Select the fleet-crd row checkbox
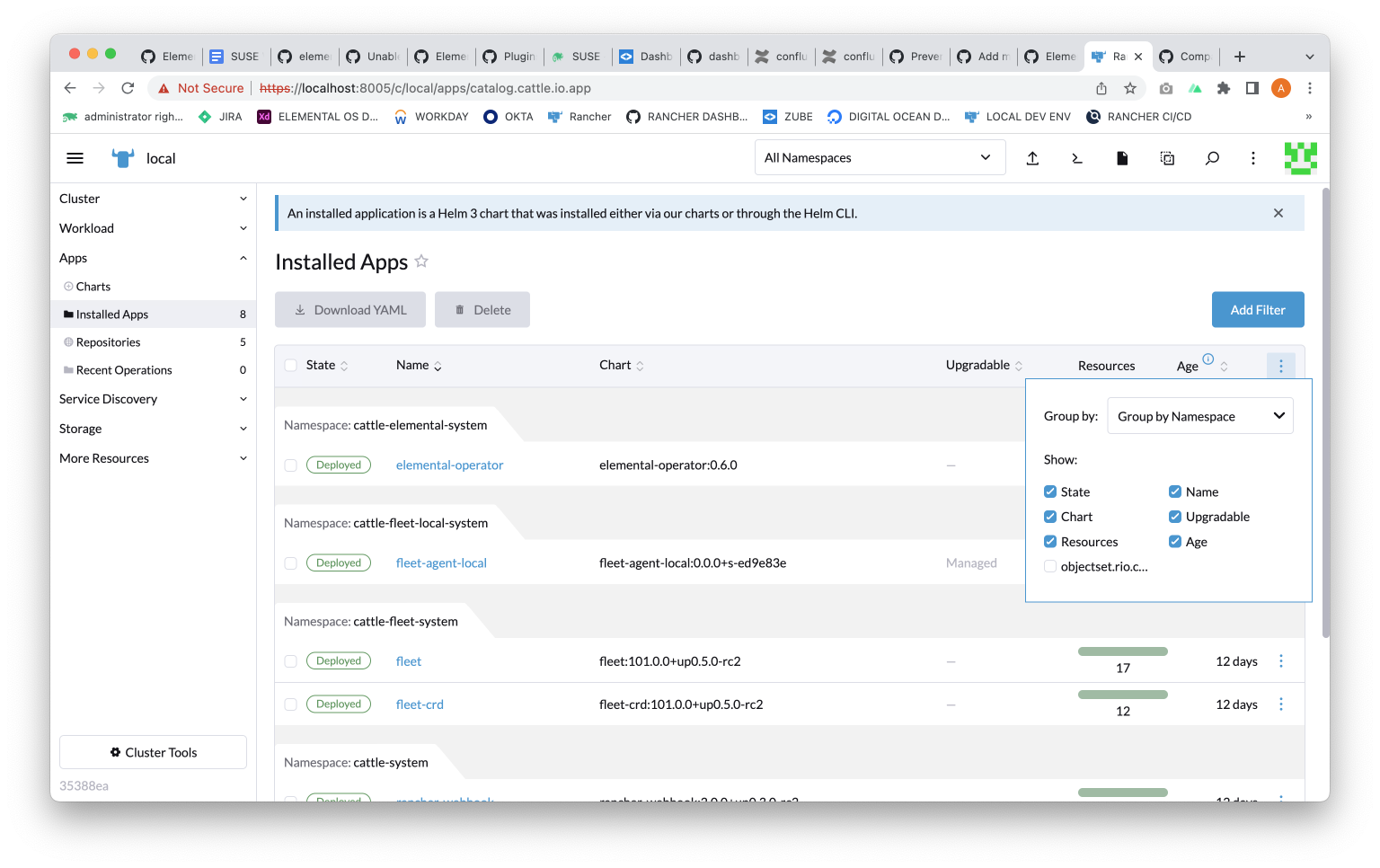Screen dimensions: 1380x868 290,704
